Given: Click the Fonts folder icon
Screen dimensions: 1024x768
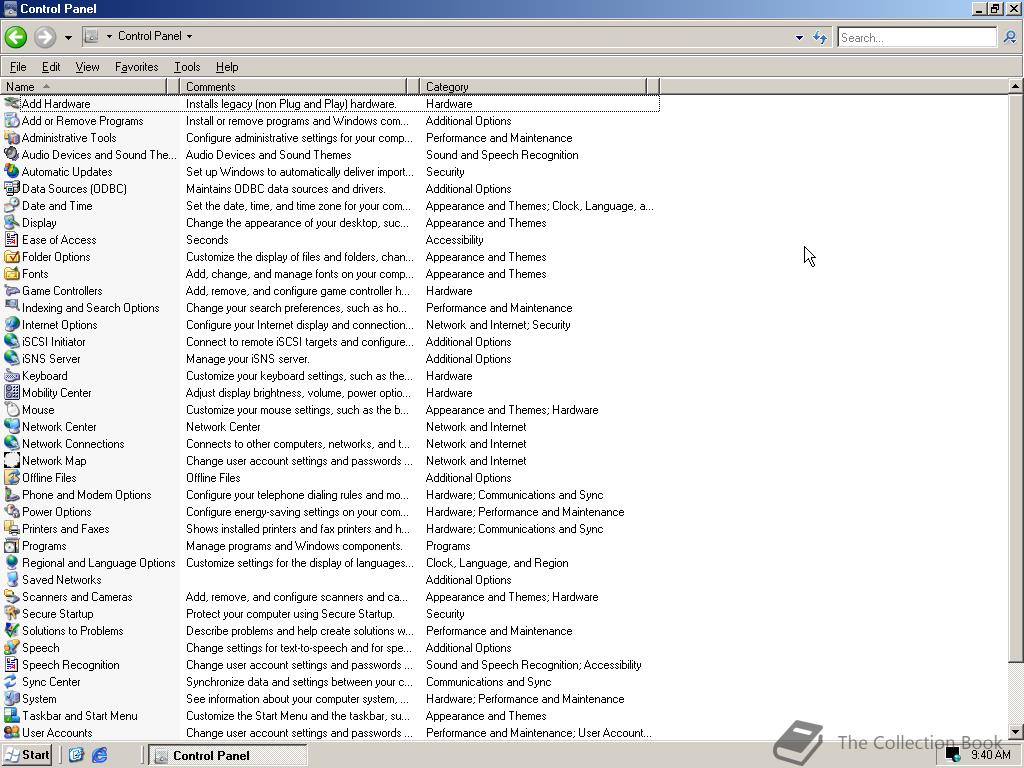Looking at the screenshot, I should (x=12, y=273).
